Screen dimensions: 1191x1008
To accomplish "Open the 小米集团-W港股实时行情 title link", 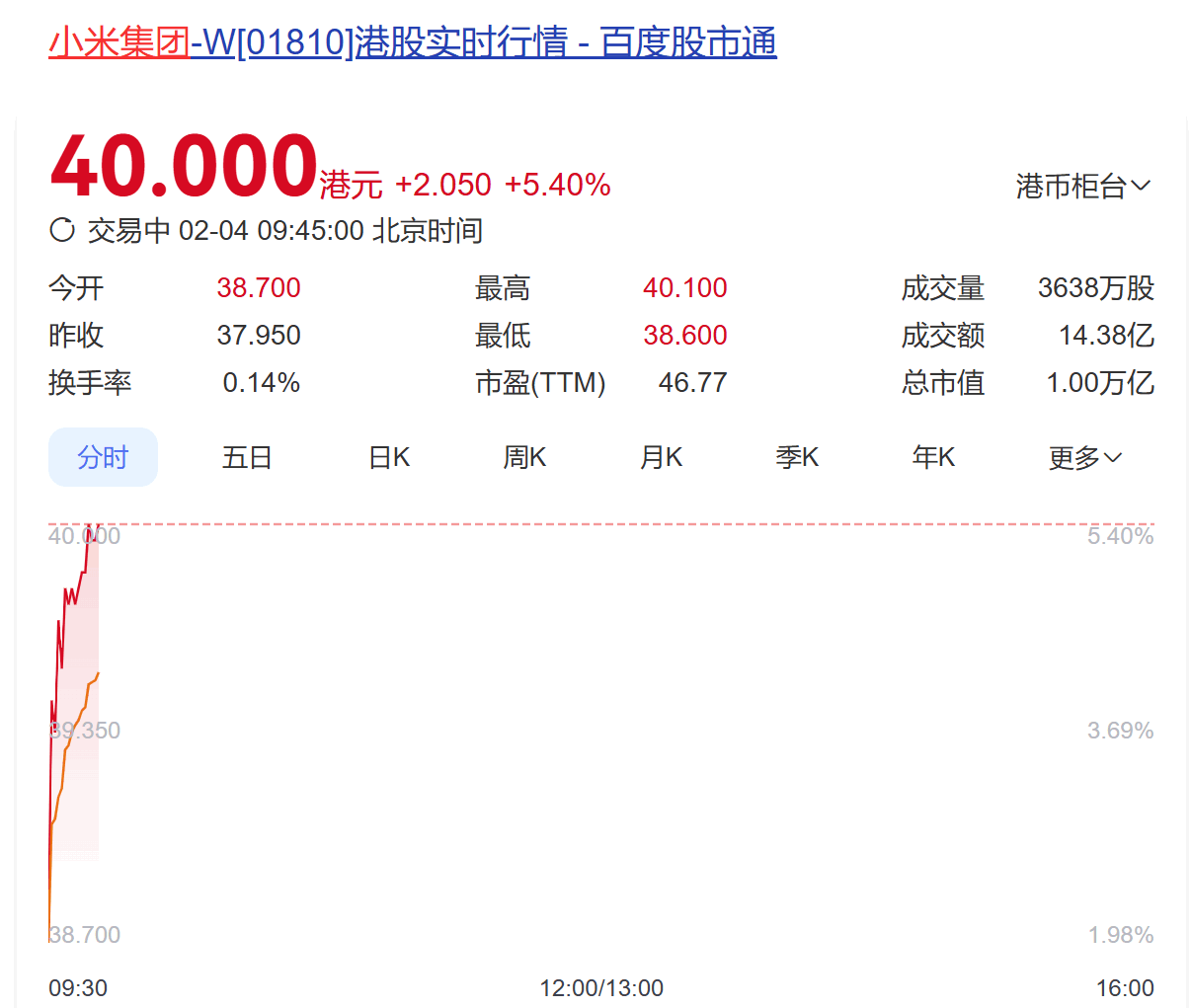I will coord(412,42).
